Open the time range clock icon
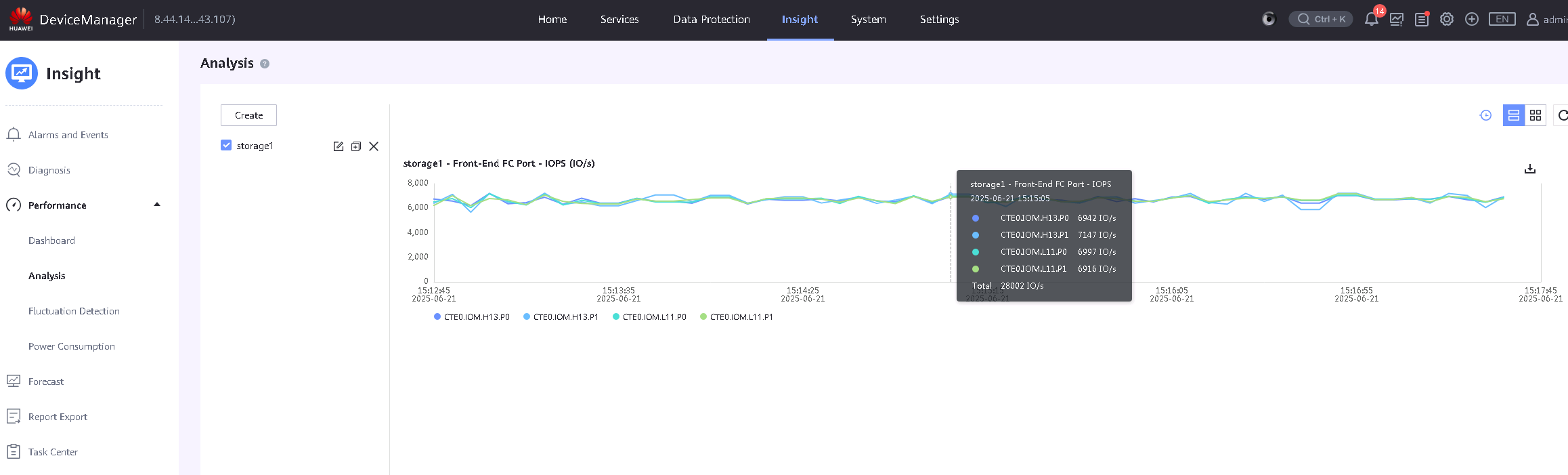 (x=1486, y=115)
